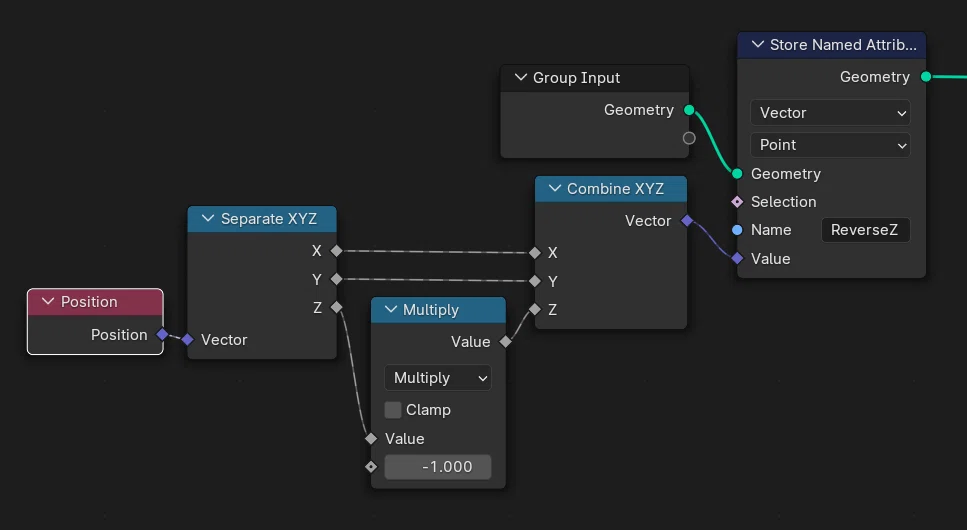Open the Vector data type dropdown
Image resolution: width=967 pixels, height=530 pixels.
(x=830, y=113)
